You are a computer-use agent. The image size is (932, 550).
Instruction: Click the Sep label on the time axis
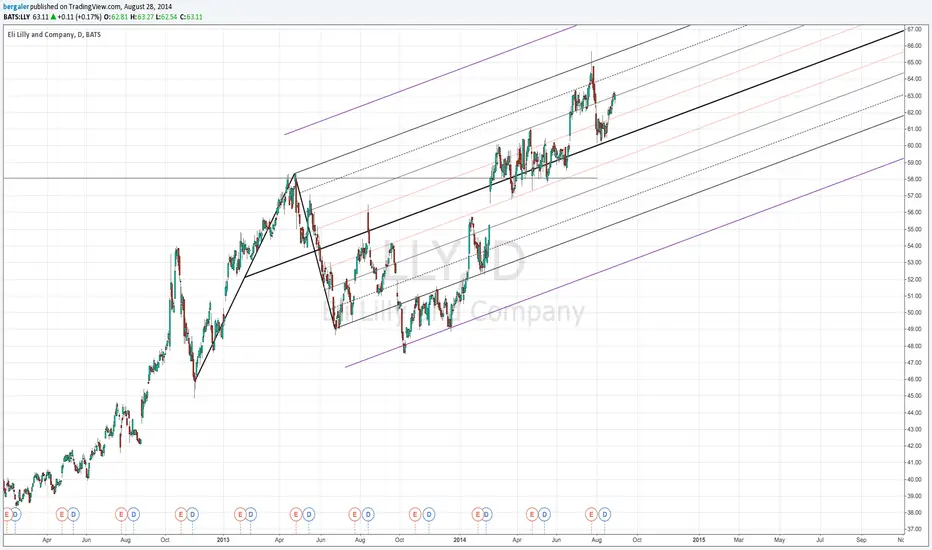click(x=861, y=540)
